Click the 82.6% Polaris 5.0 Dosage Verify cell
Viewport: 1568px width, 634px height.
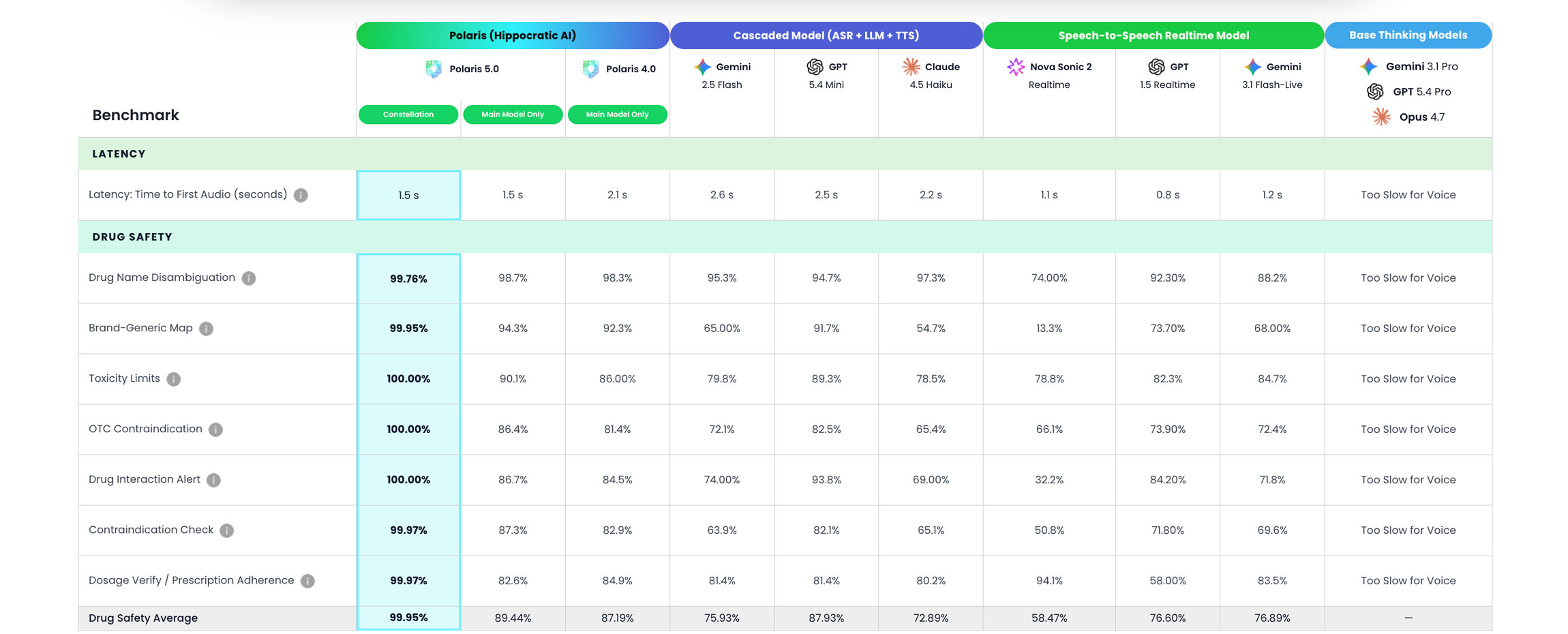pos(513,581)
